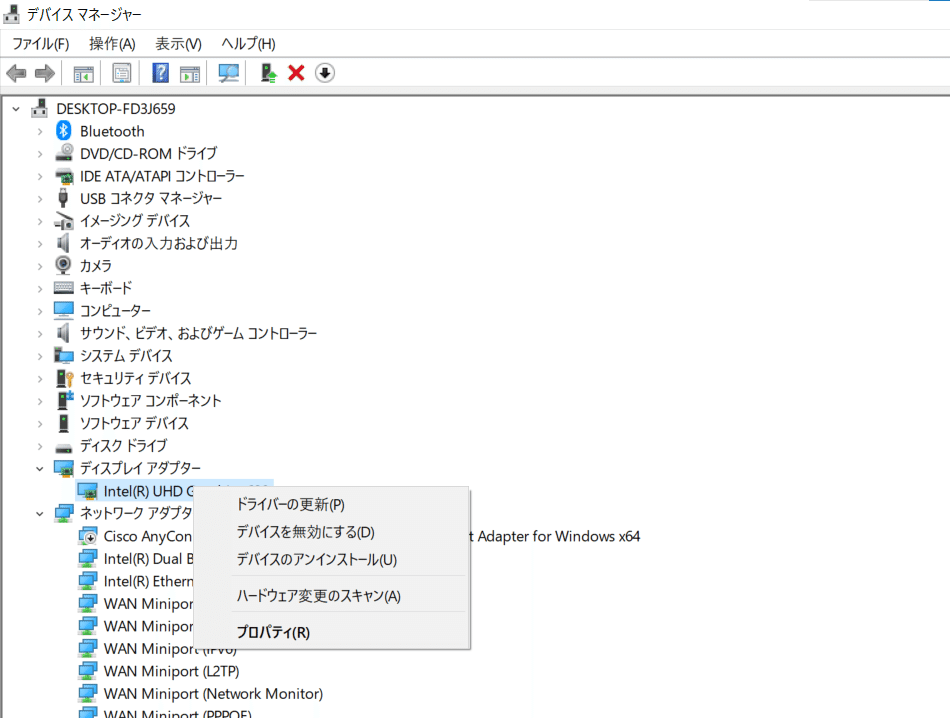Choose ドライバーの更新(P) from context menu

(x=331, y=504)
